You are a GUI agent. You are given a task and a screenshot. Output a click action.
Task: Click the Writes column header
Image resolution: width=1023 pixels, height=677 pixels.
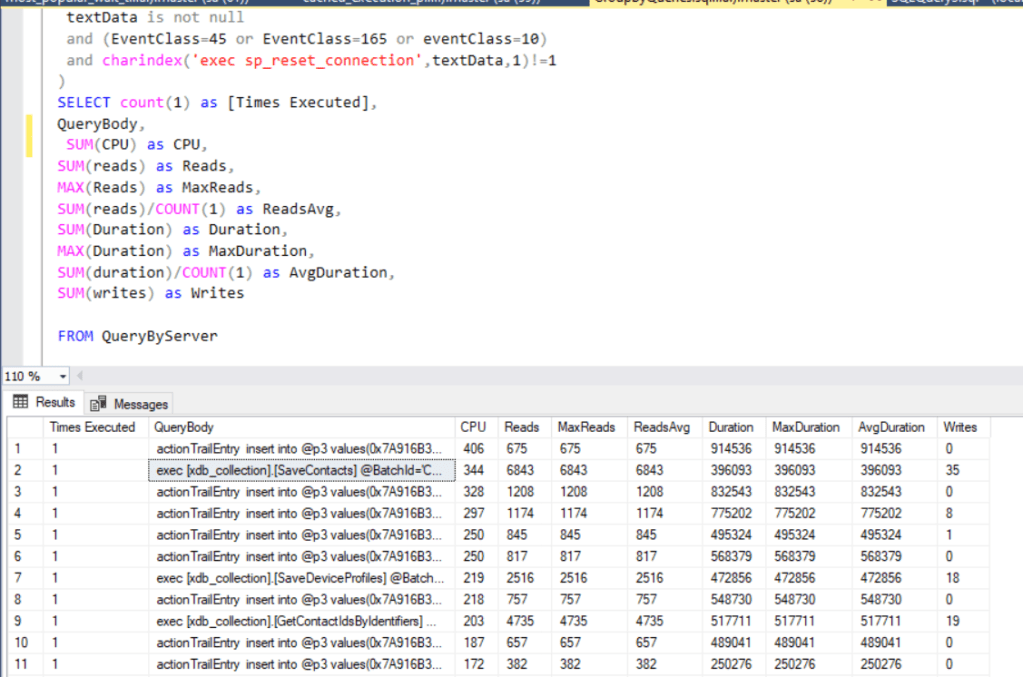[x=960, y=427]
